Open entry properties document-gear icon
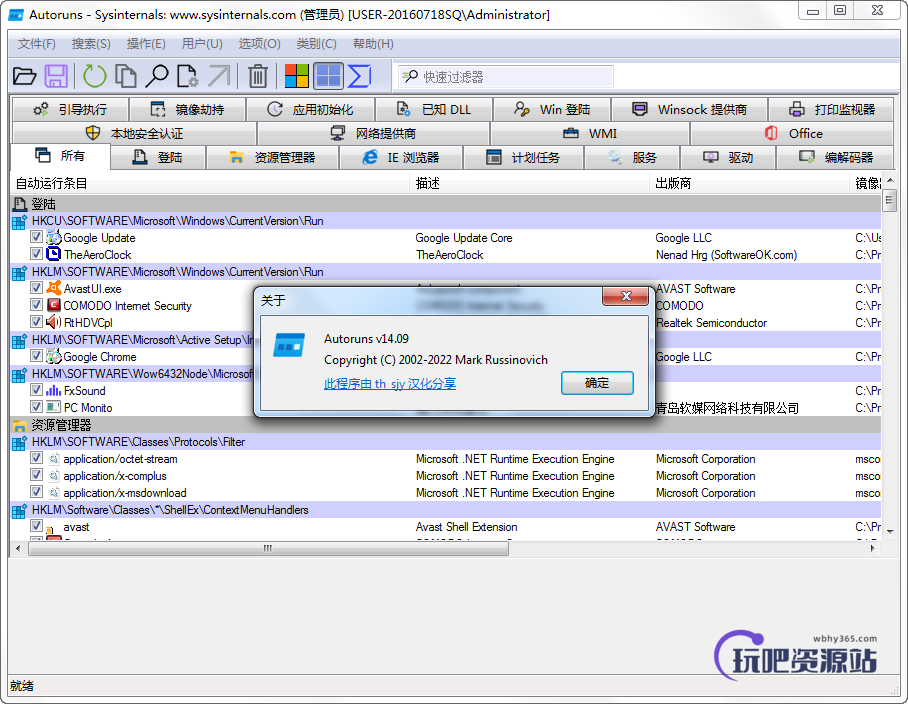Screen dimensions: 908x704 [188, 76]
